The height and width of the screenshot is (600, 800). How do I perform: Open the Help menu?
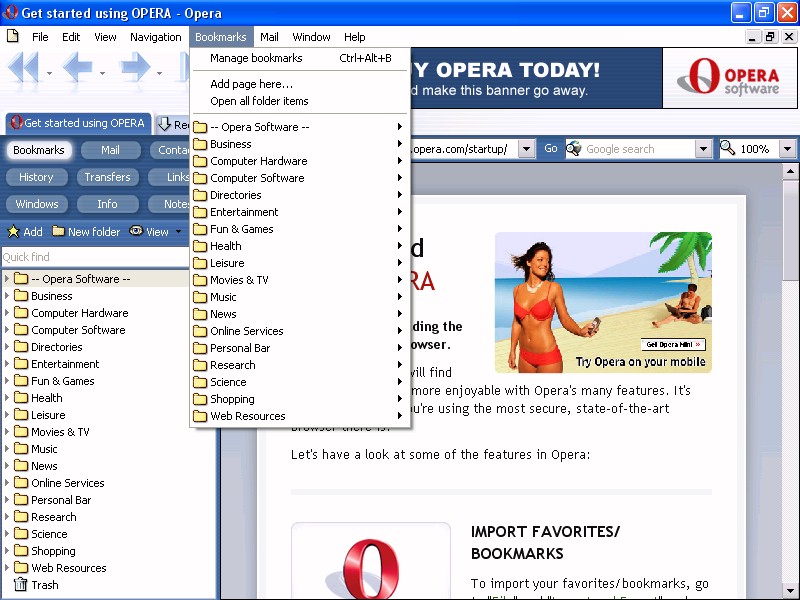tap(354, 37)
